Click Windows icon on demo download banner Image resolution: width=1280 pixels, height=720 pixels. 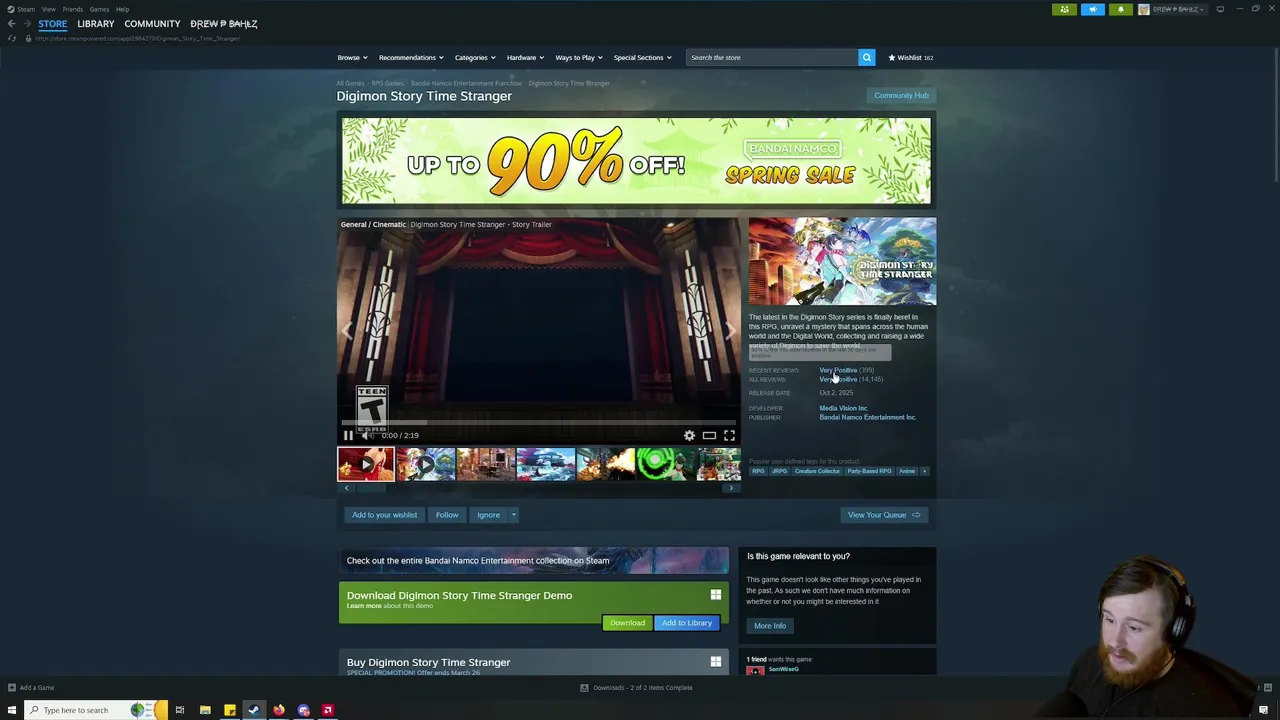coord(716,595)
